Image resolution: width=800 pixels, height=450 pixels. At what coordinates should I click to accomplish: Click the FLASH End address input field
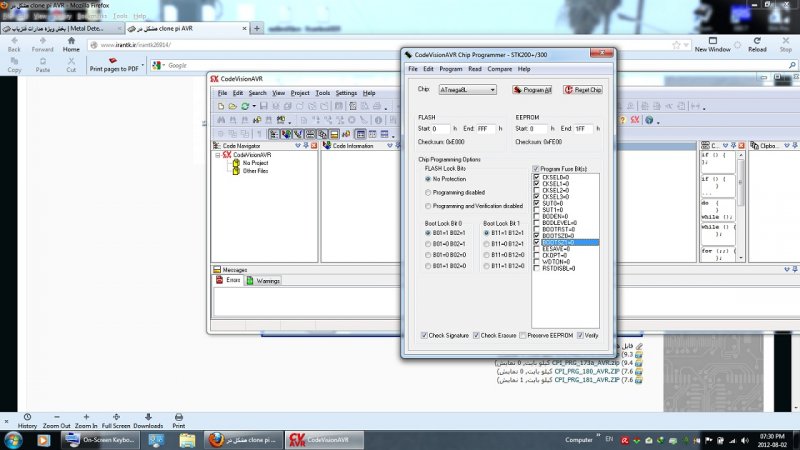click(486, 129)
